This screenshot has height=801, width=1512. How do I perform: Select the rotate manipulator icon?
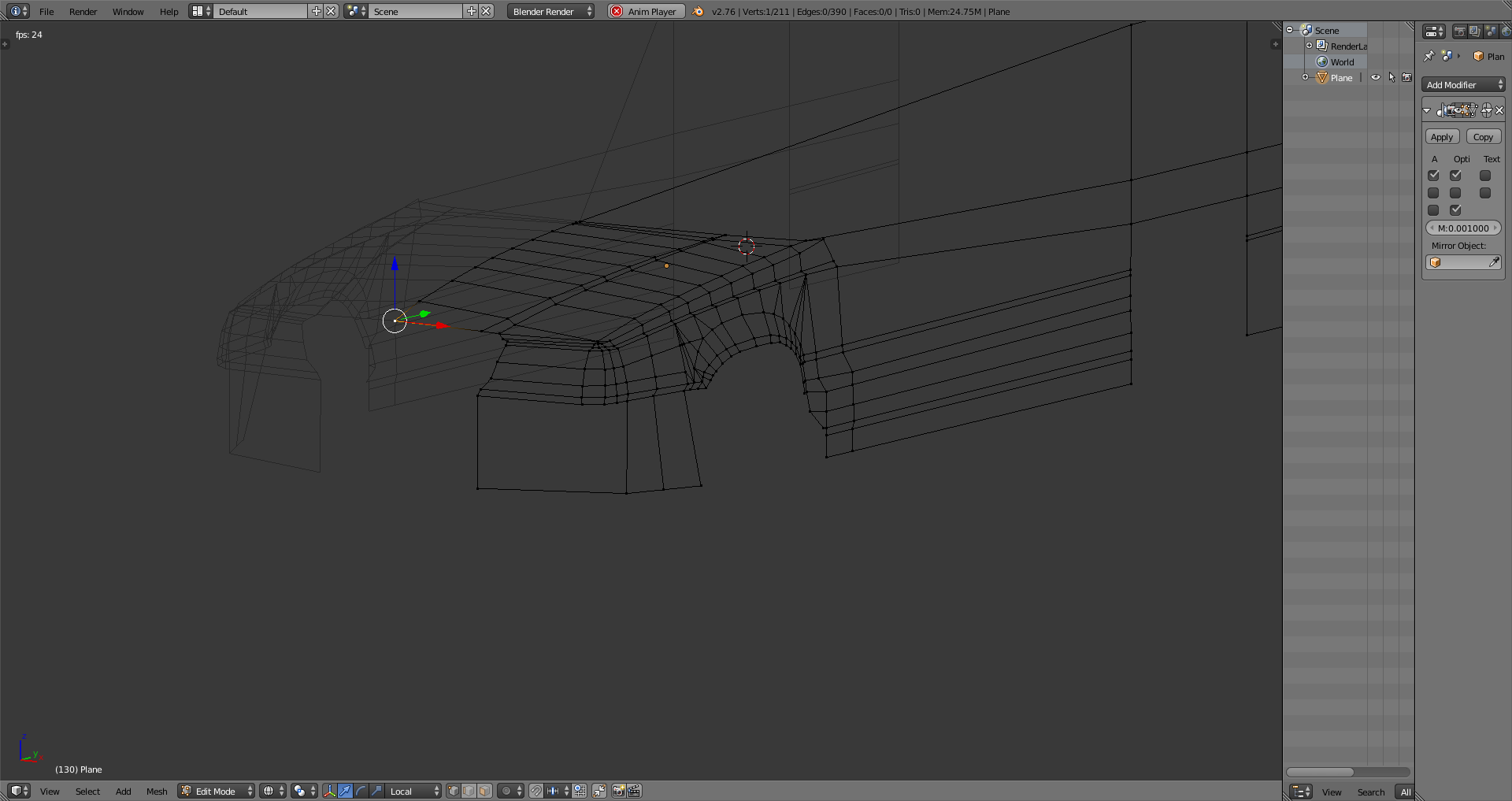pyautogui.click(x=361, y=791)
